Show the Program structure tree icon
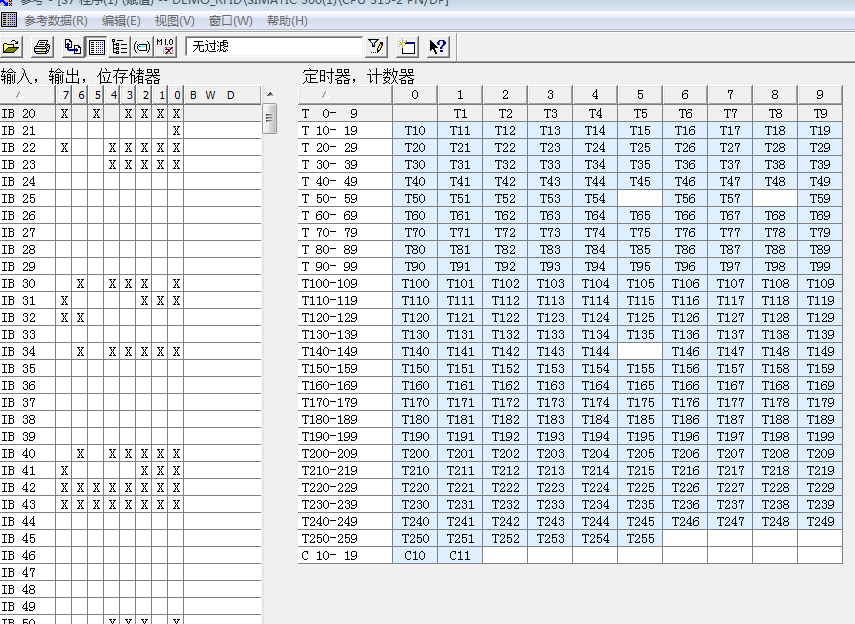855x624 pixels. click(x=119, y=47)
